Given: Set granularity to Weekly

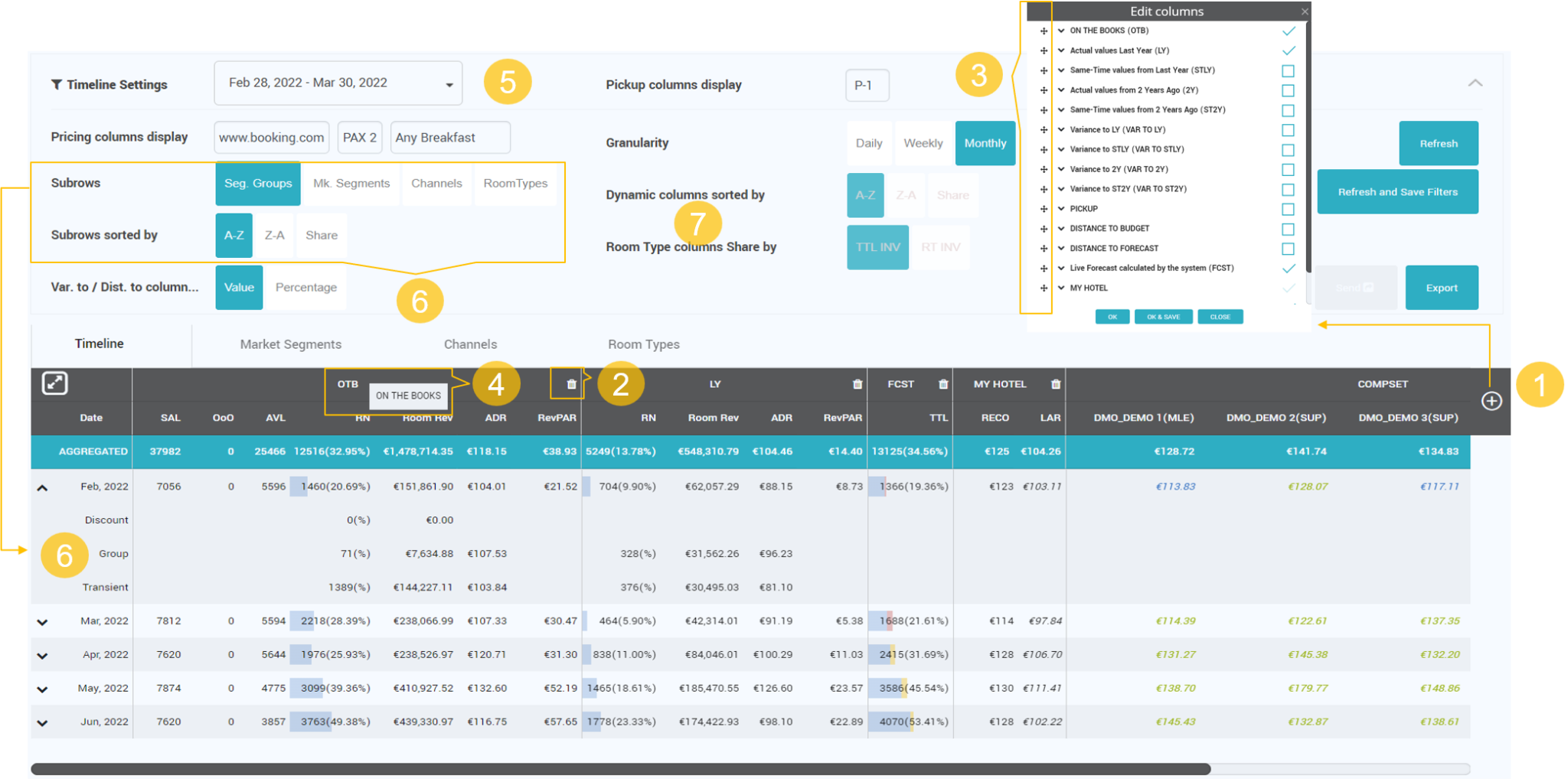Looking at the screenshot, I should (923, 143).
